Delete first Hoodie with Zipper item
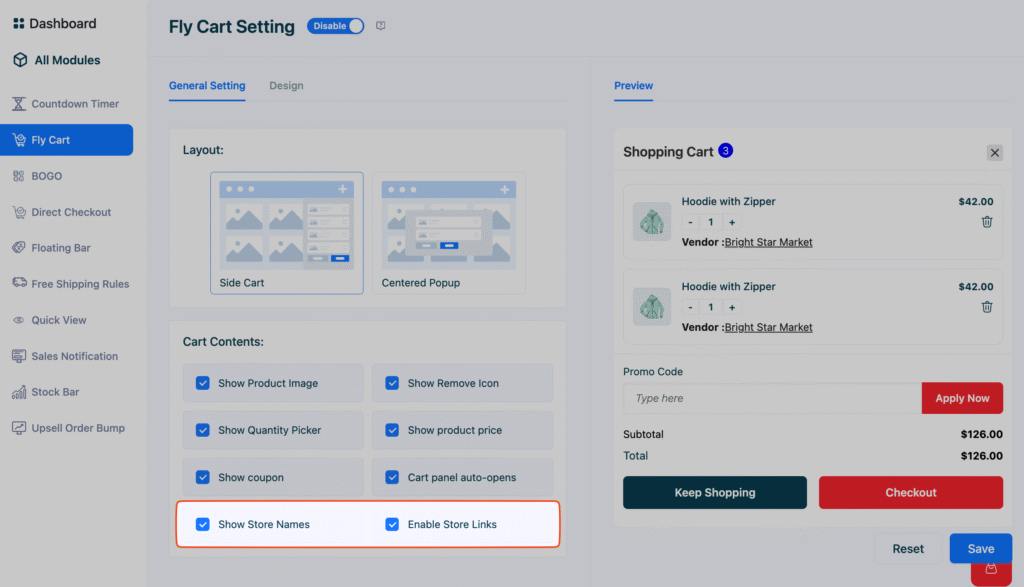The height and width of the screenshot is (587, 1024). 987,222
